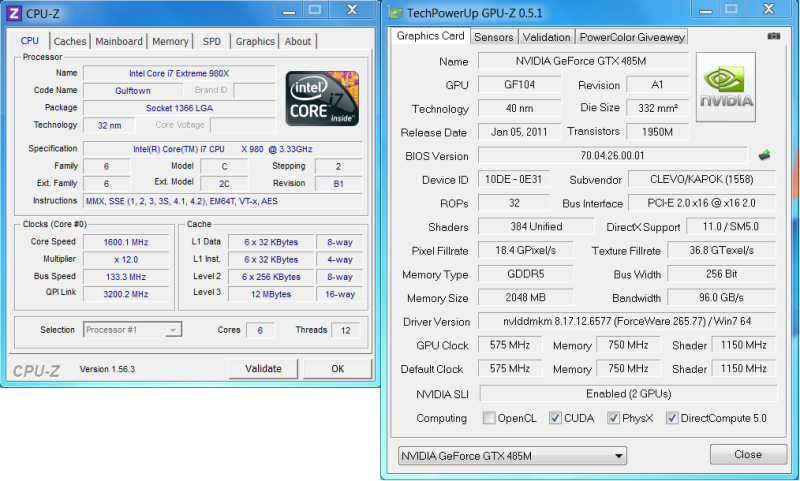
Task: Click the BIOS save chip icon
Action: (x=764, y=155)
